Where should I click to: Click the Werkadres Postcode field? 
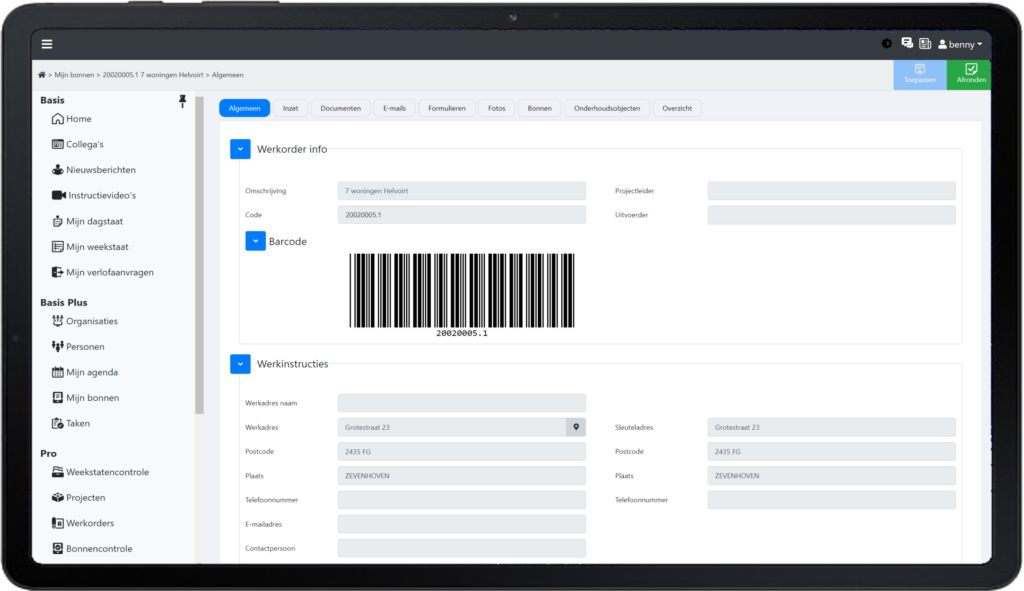click(x=462, y=451)
